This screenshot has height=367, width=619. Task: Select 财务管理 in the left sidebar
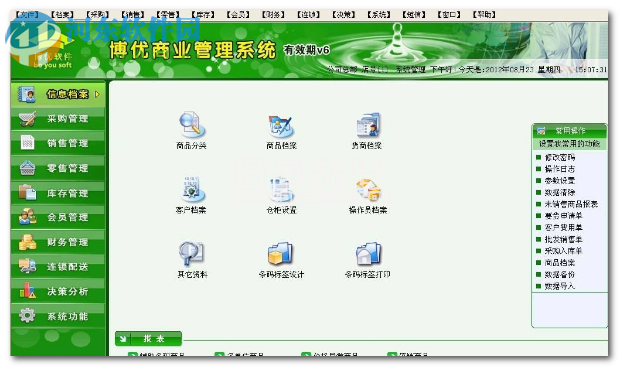pos(58,242)
